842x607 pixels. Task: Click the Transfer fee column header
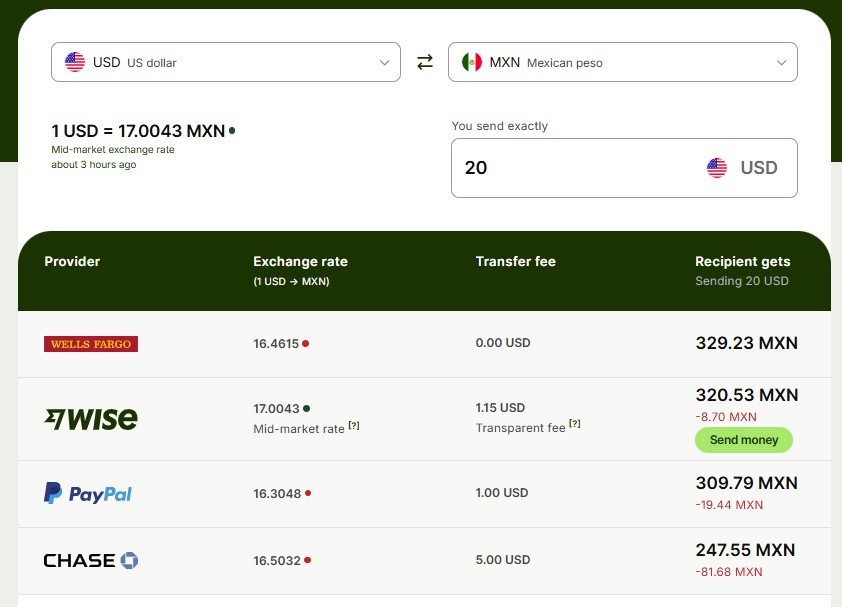tap(516, 262)
